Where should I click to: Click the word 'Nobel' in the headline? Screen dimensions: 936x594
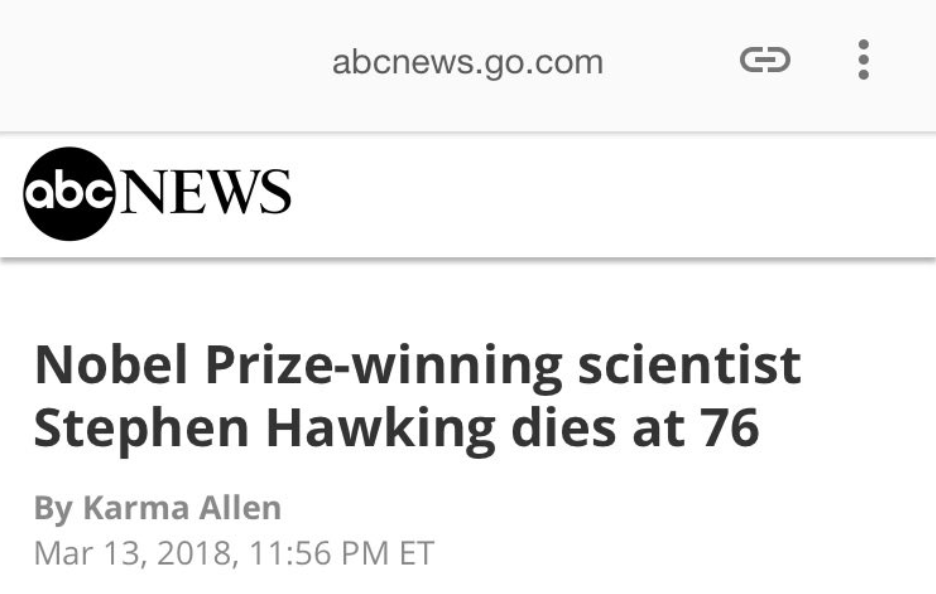coord(113,366)
